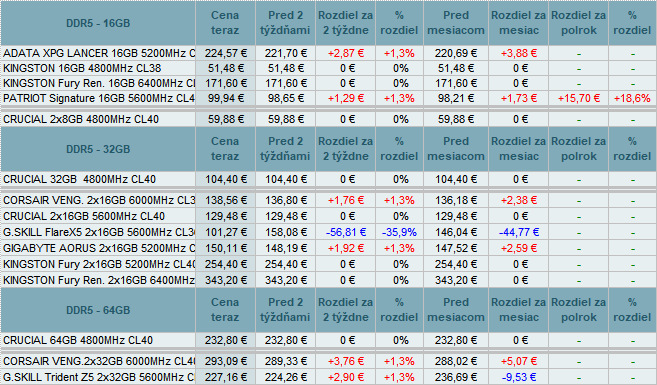Click the G.SKILL FlareX5 current price 101,27 €
657x385 pixels.
(x=225, y=232)
